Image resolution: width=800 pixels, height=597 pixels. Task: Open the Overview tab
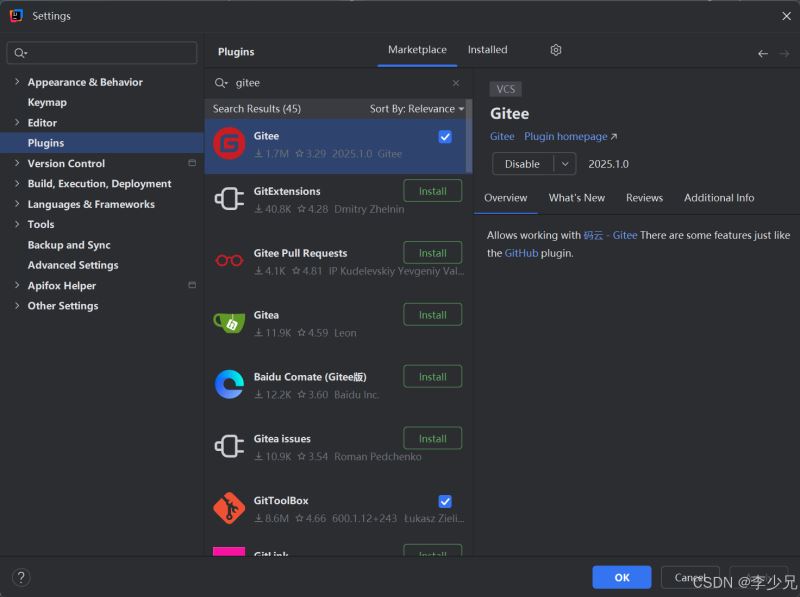click(x=506, y=198)
